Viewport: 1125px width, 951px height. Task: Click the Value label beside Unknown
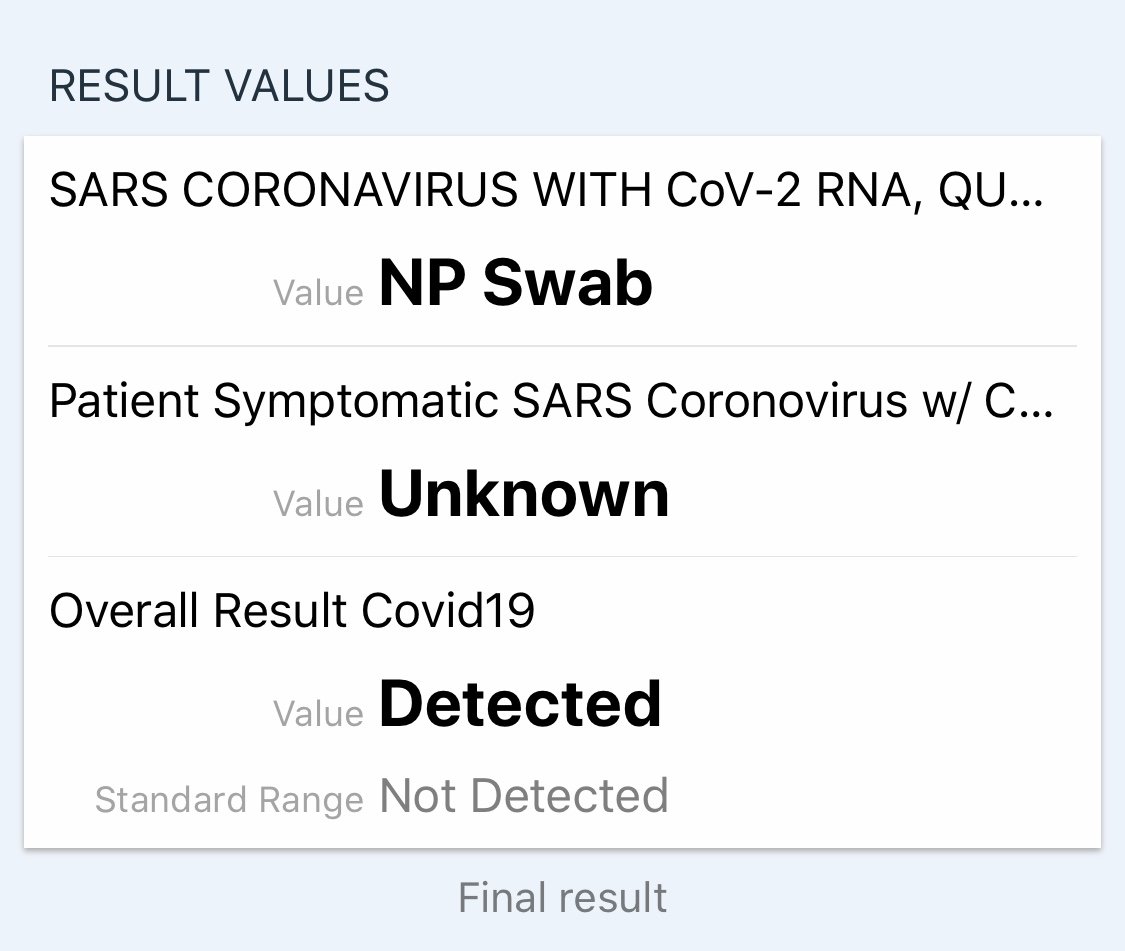319,504
